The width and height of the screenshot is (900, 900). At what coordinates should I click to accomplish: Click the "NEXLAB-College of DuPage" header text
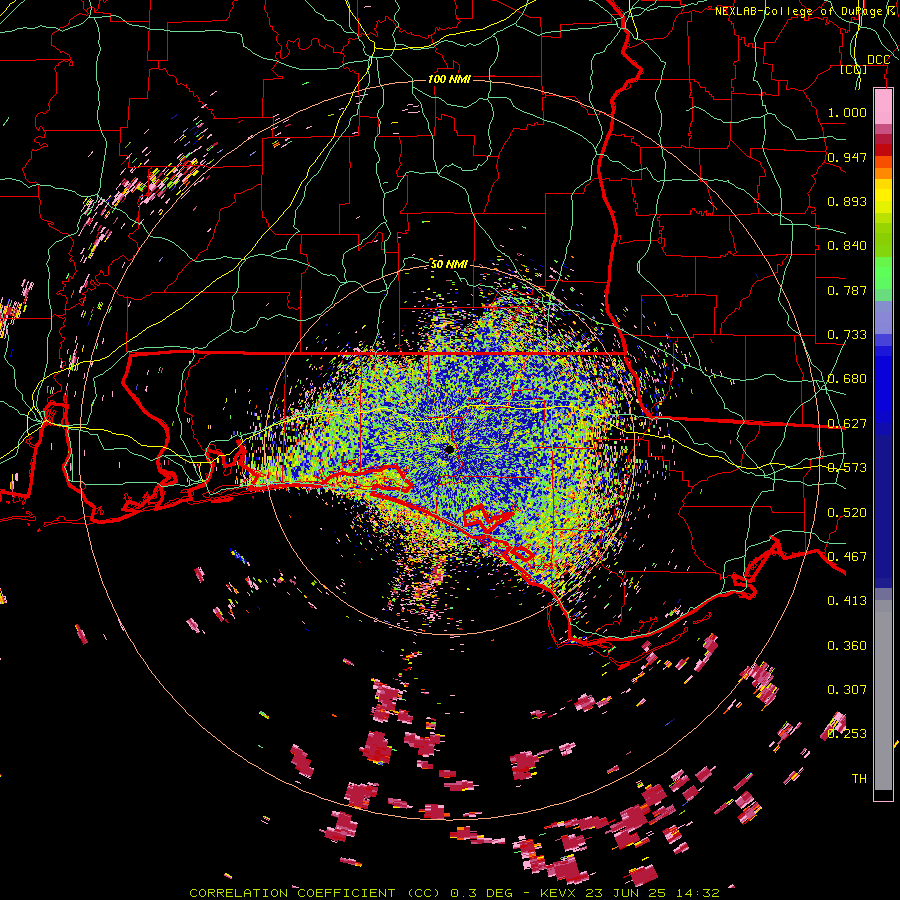click(799, 11)
